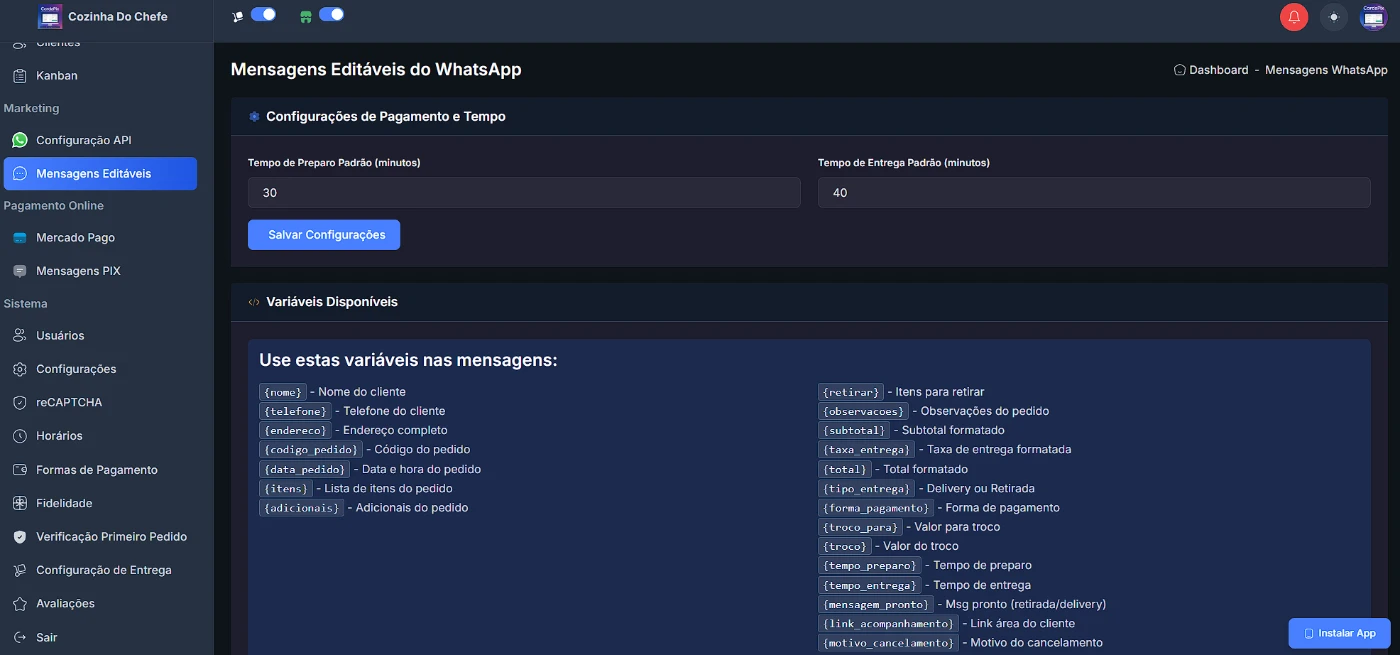Click the Avaliações star icon
This screenshot has height=655, width=1400.
[20, 604]
